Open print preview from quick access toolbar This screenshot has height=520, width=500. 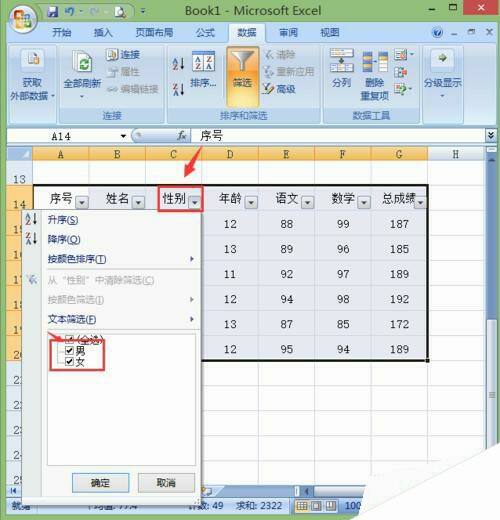pyautogui.click(x=120, y=12)
